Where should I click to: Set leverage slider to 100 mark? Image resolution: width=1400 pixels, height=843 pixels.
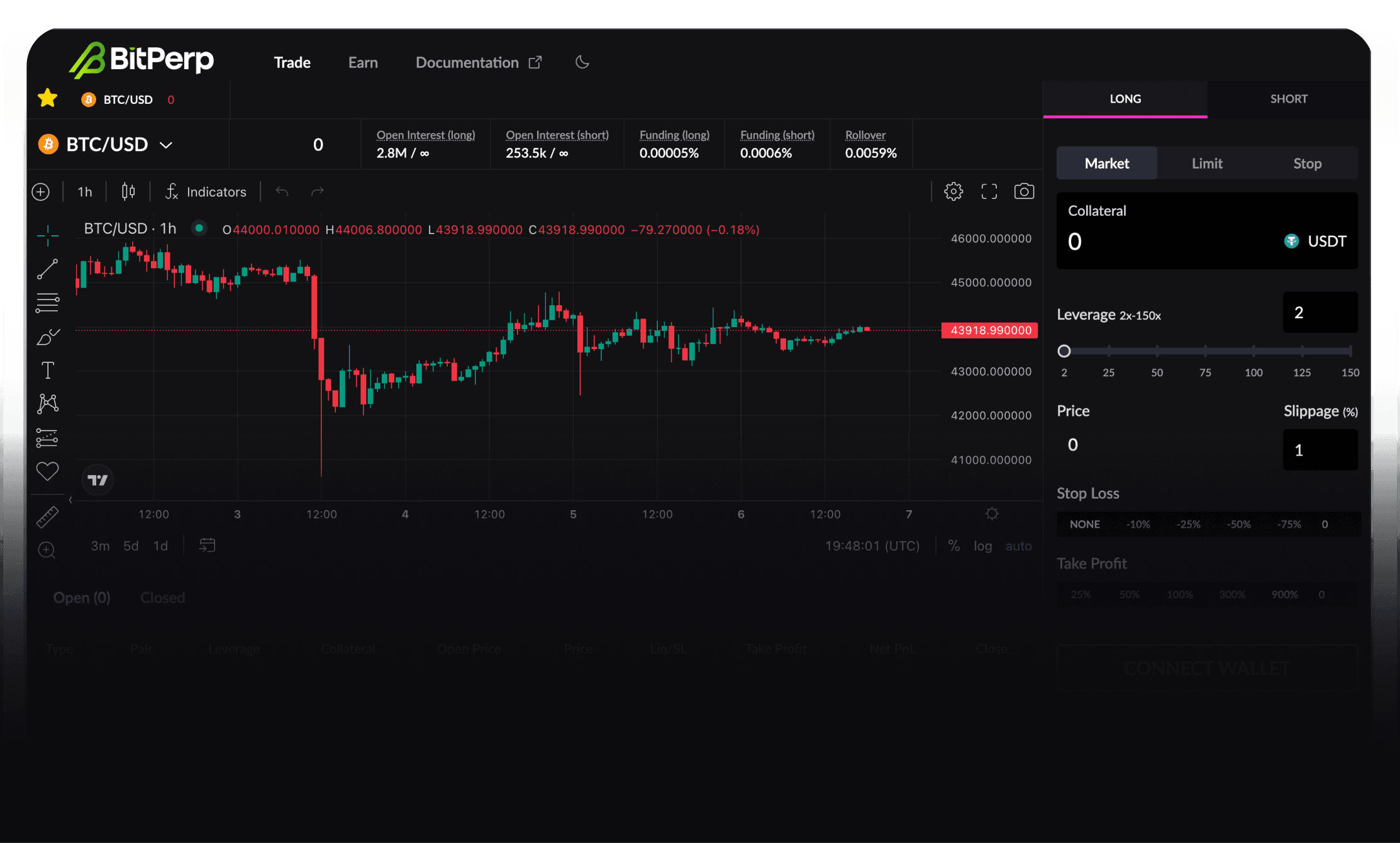(x=1253, y=351)
